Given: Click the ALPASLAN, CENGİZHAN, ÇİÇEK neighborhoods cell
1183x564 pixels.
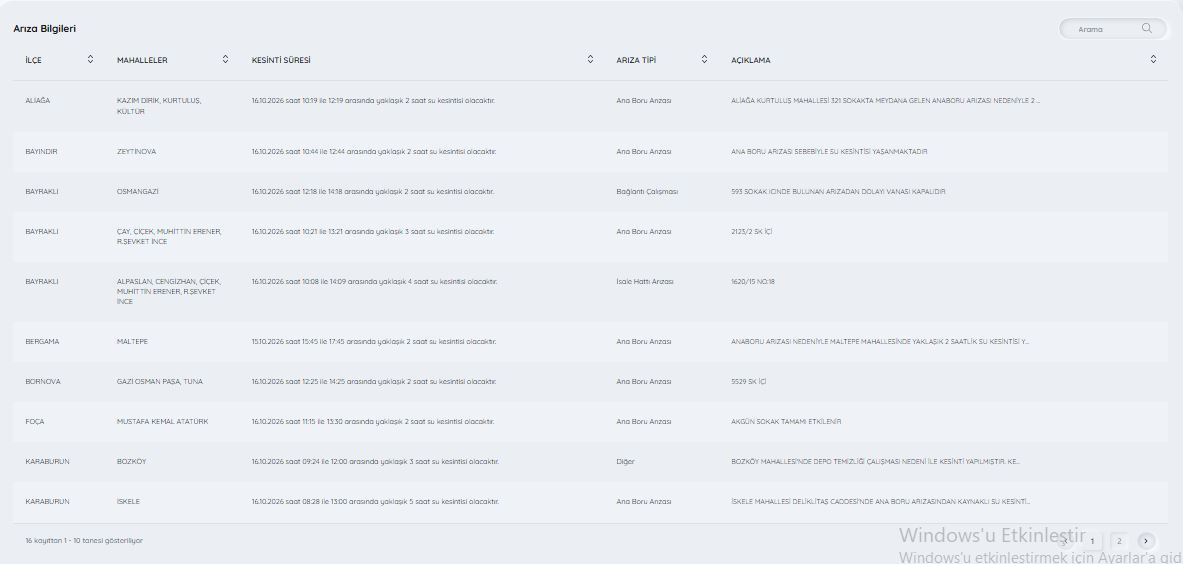Looking at the screenshot, I should point(169,291).
